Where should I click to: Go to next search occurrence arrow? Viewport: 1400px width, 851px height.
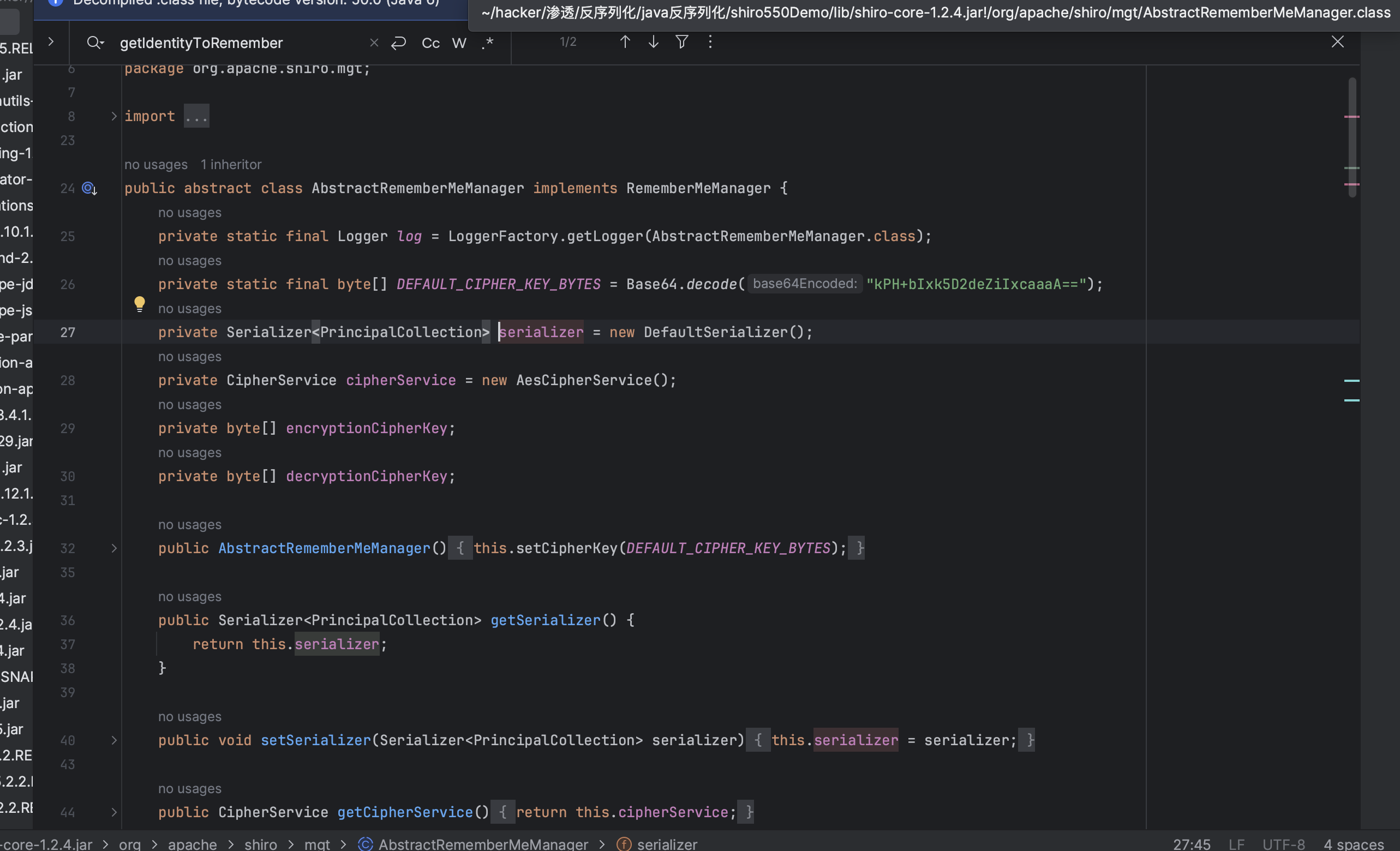click(x=654, y=41)
